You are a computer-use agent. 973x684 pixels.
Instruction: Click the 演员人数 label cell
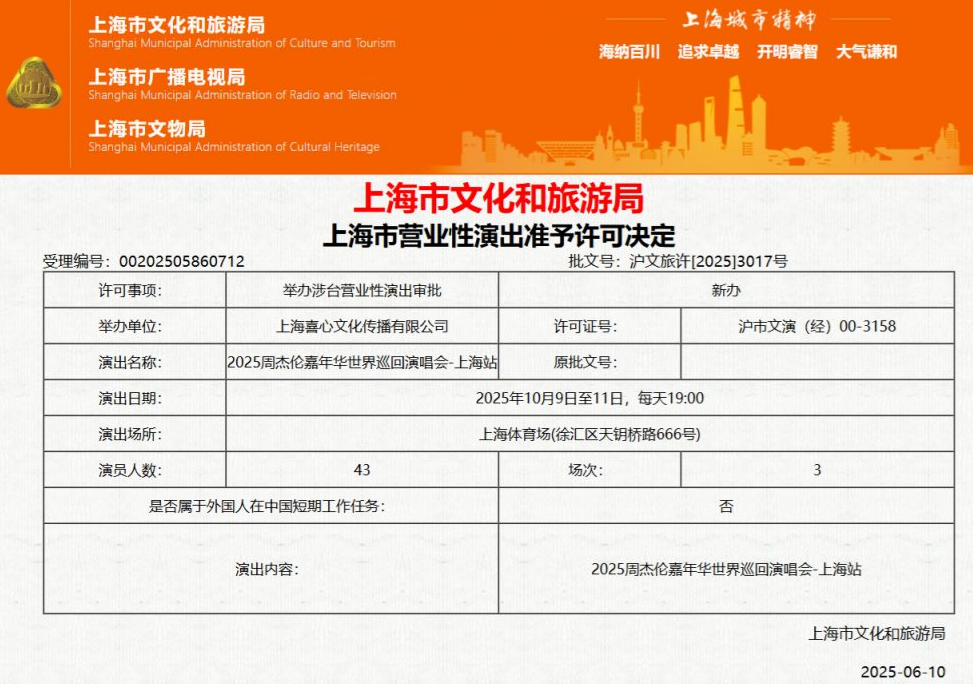135,470
